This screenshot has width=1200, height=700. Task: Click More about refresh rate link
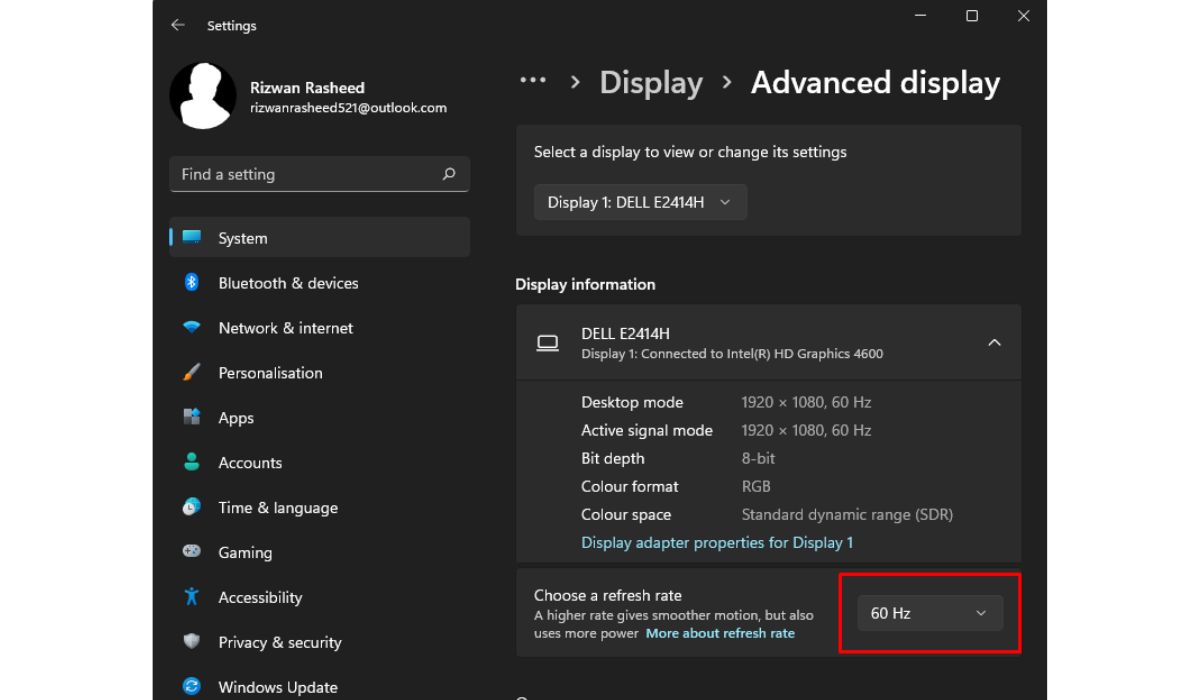tap(720, 633)
